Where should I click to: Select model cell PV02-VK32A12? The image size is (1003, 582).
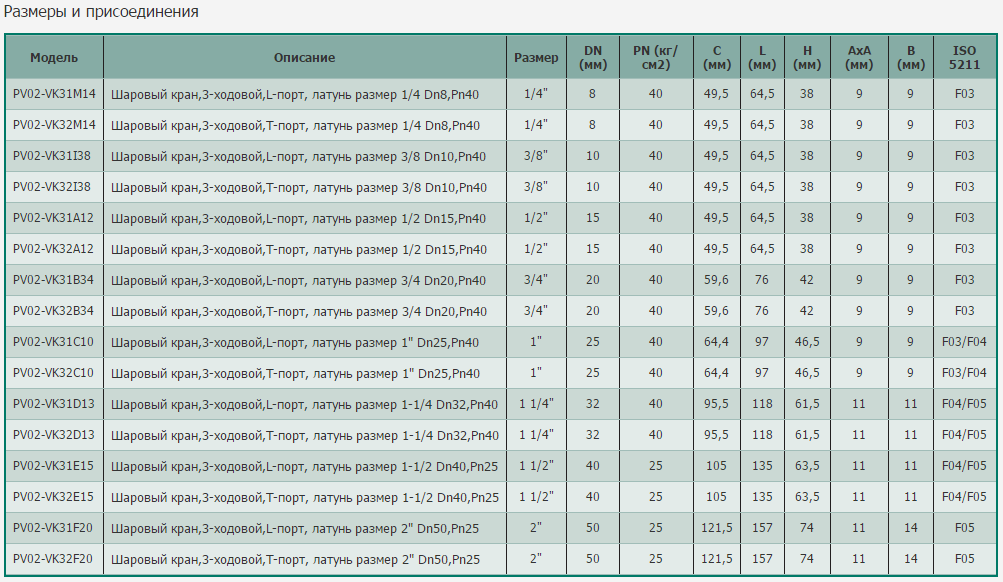coord(54,249)
